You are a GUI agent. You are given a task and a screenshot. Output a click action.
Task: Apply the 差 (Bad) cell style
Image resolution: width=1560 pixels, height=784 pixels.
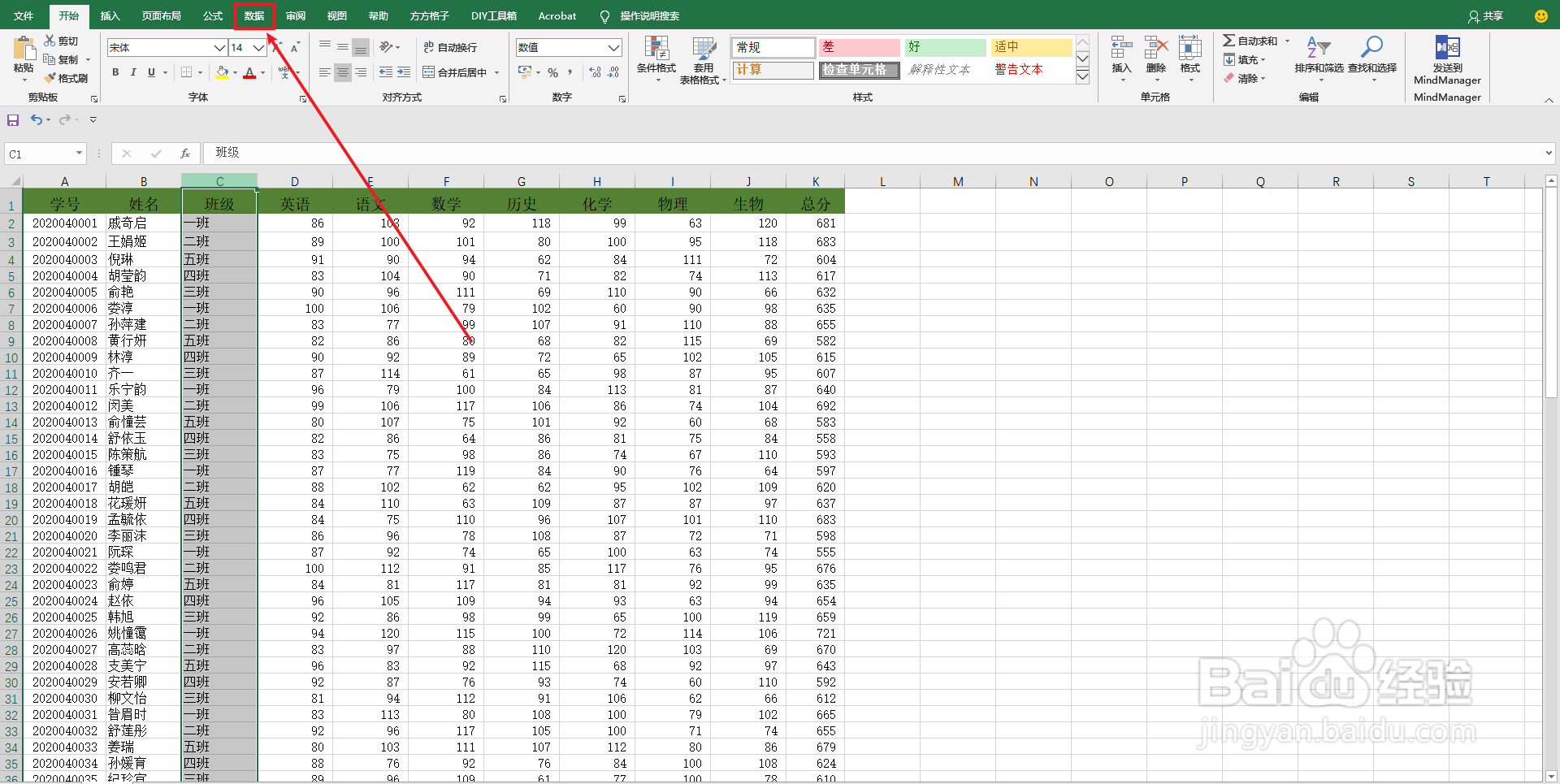click(860, 47)
